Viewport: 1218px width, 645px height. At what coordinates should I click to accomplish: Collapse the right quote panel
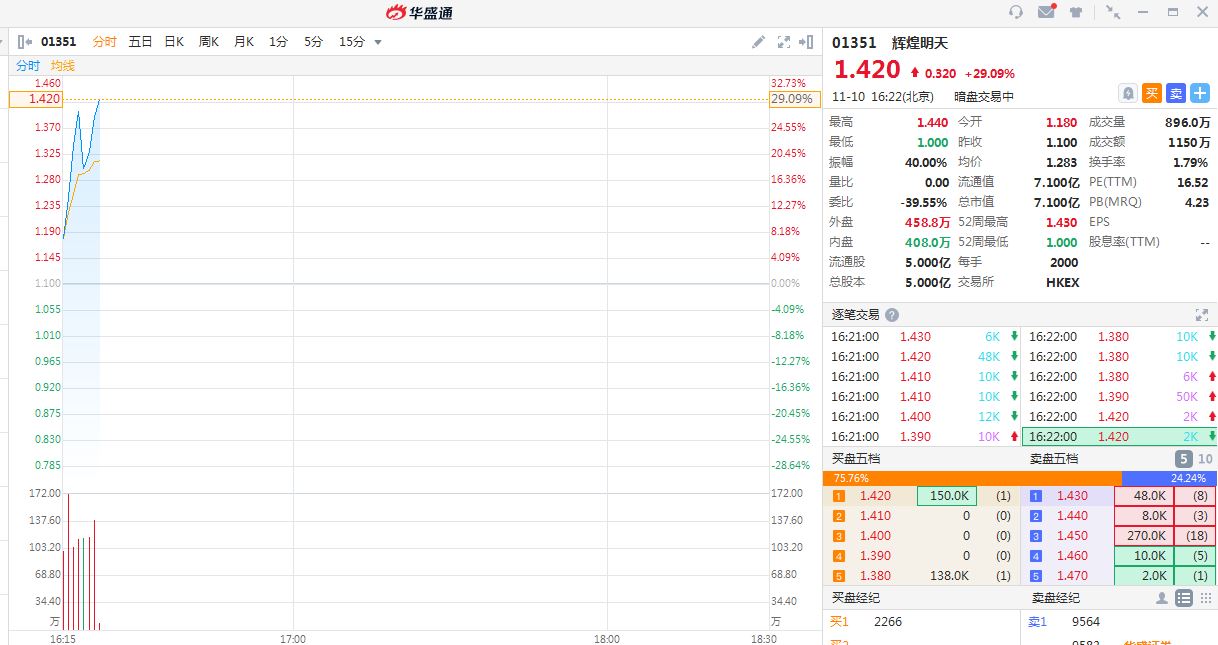click(807, 42)
